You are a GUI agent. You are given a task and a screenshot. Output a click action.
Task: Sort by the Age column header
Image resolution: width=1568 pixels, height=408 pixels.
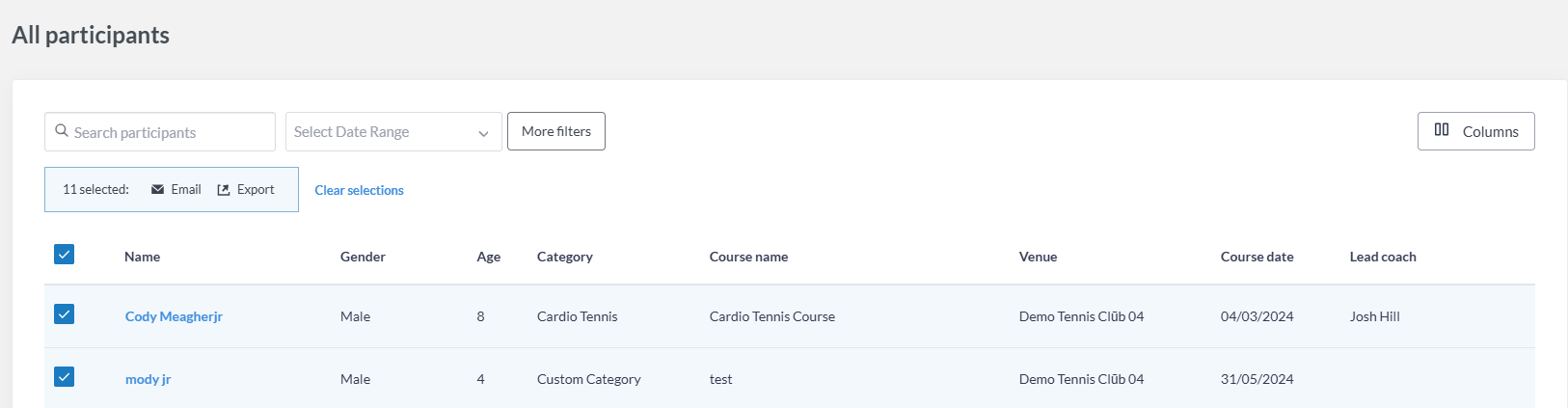[488, 257]
